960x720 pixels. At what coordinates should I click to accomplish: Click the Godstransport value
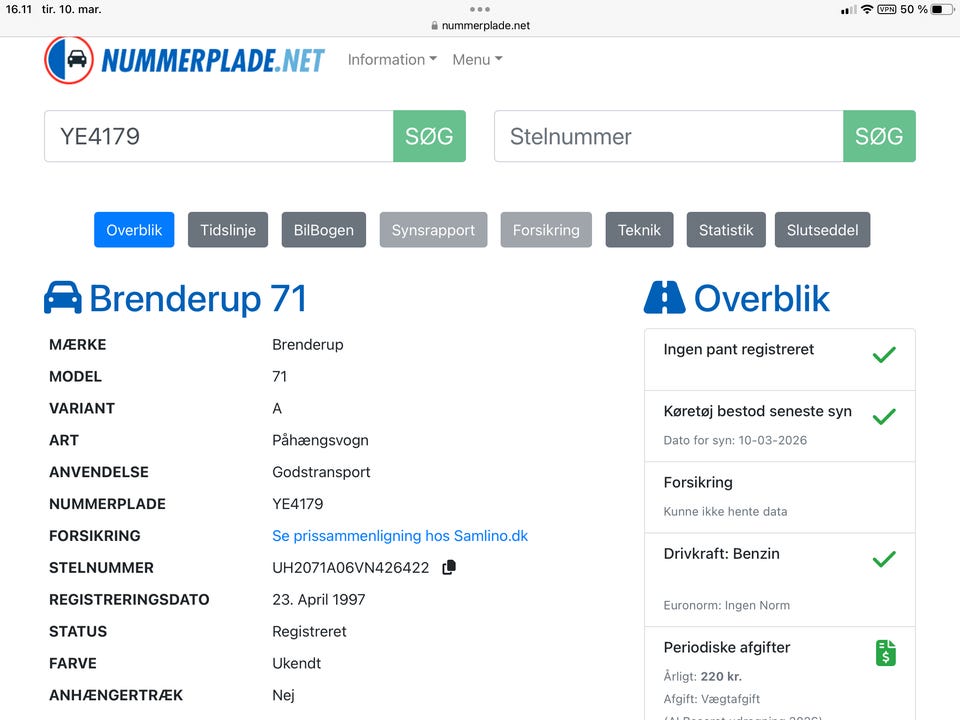pyautogui.click(x=321, y=472)
